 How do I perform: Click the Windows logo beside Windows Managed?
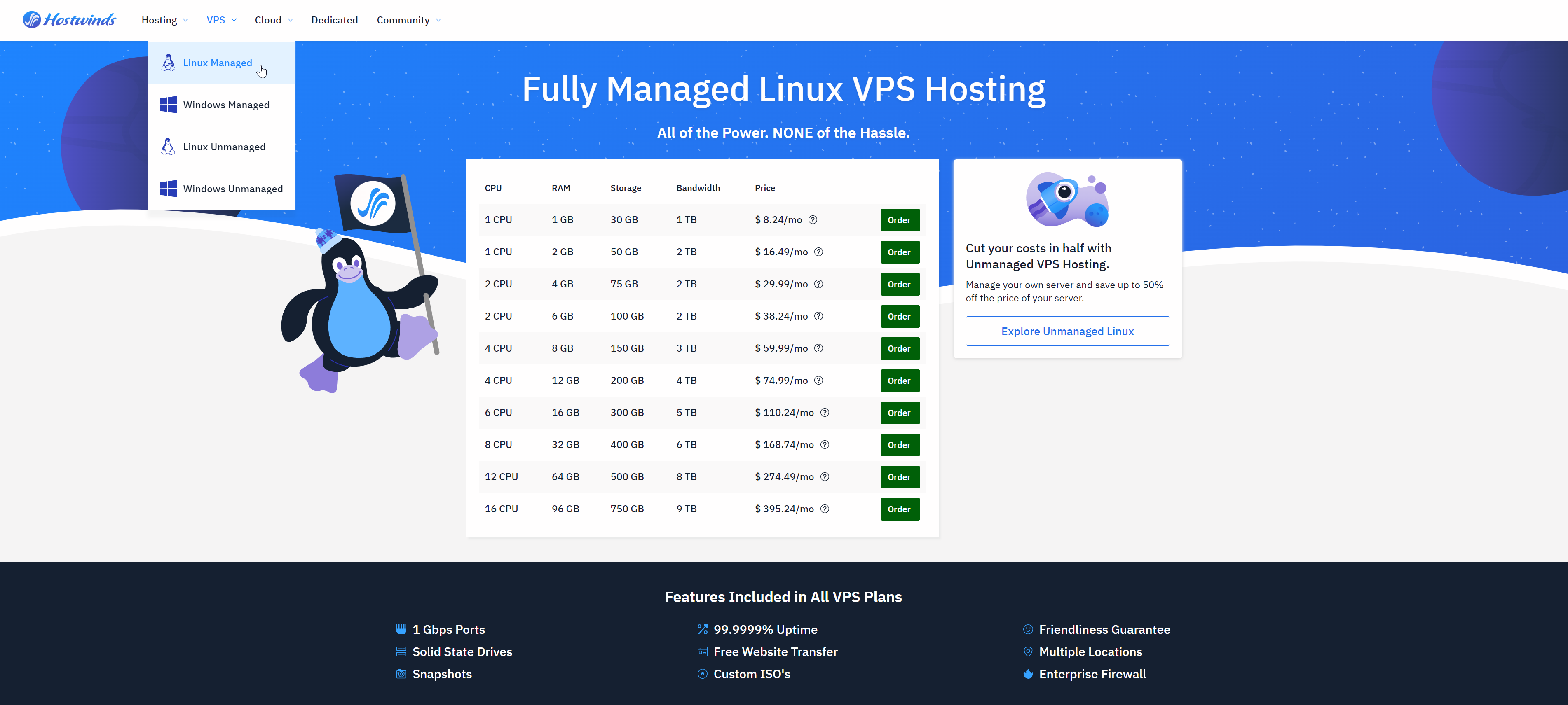click(168, 105)
